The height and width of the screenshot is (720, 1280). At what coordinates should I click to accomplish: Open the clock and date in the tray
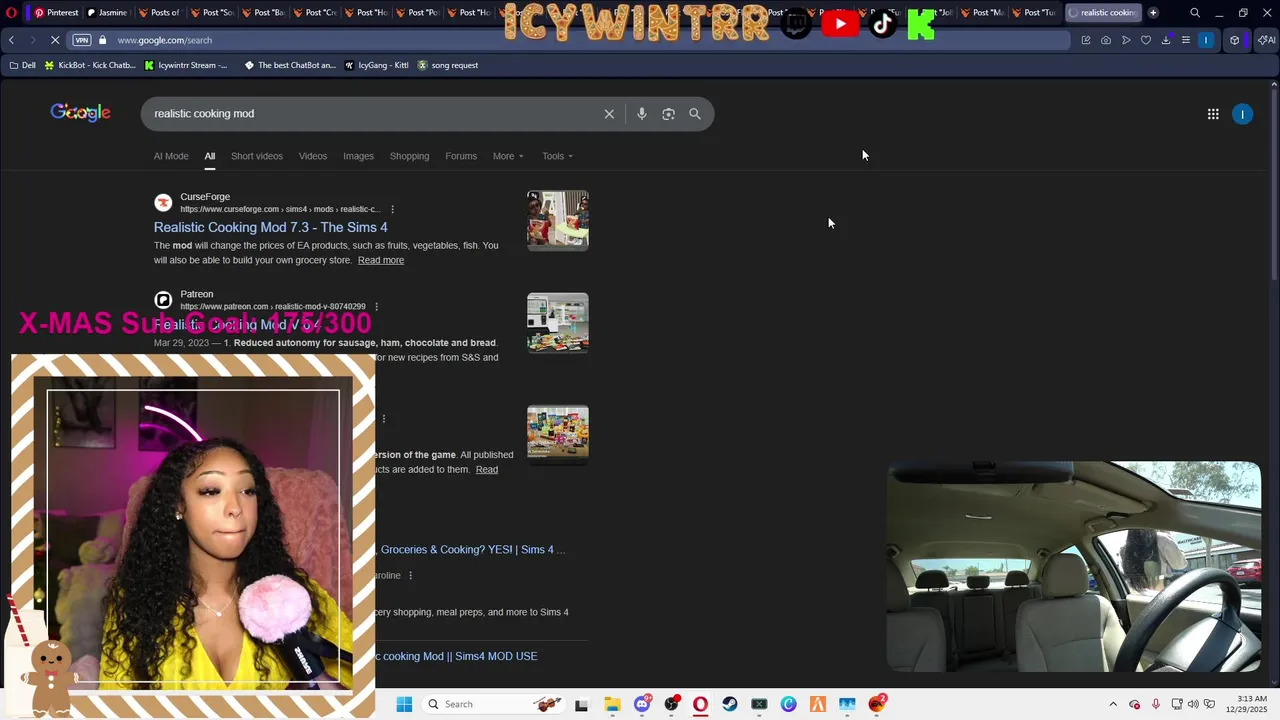click(x=1246, y=704)
